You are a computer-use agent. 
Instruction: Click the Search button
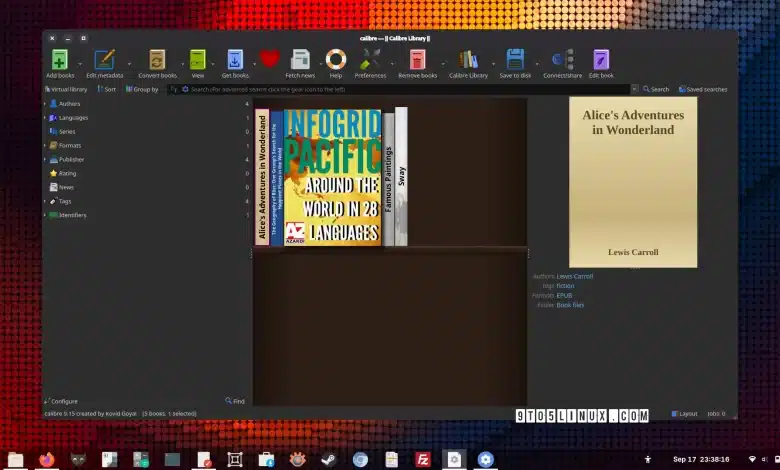pyautogui.click(x=656, y=90)
